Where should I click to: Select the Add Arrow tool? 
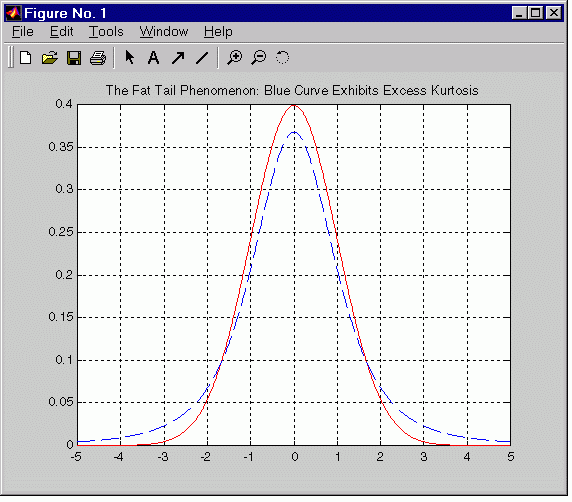[x=178, y=58]
